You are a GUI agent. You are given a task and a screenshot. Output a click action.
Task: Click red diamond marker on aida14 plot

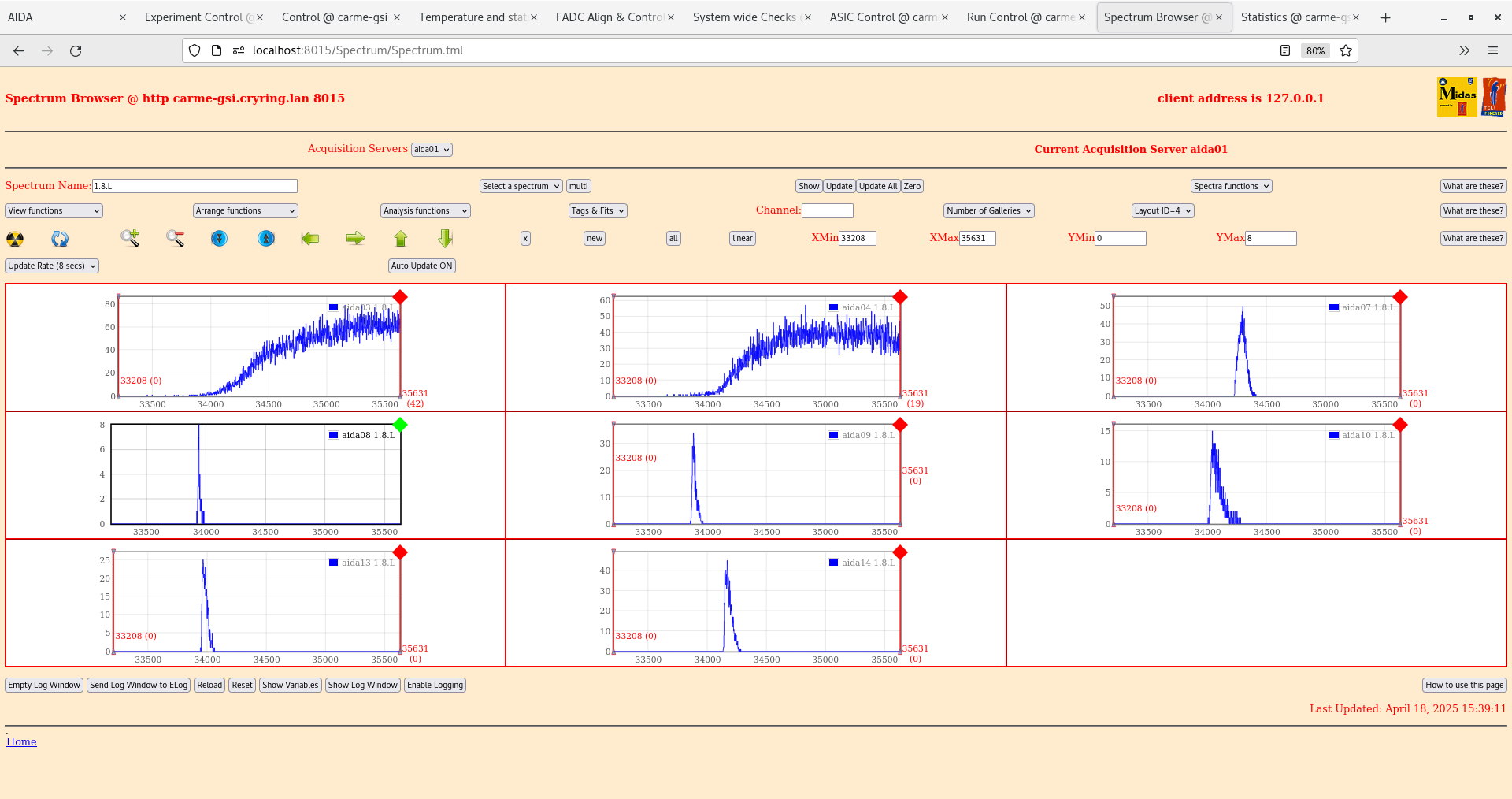pyautogui.click(x=900, y=552)
